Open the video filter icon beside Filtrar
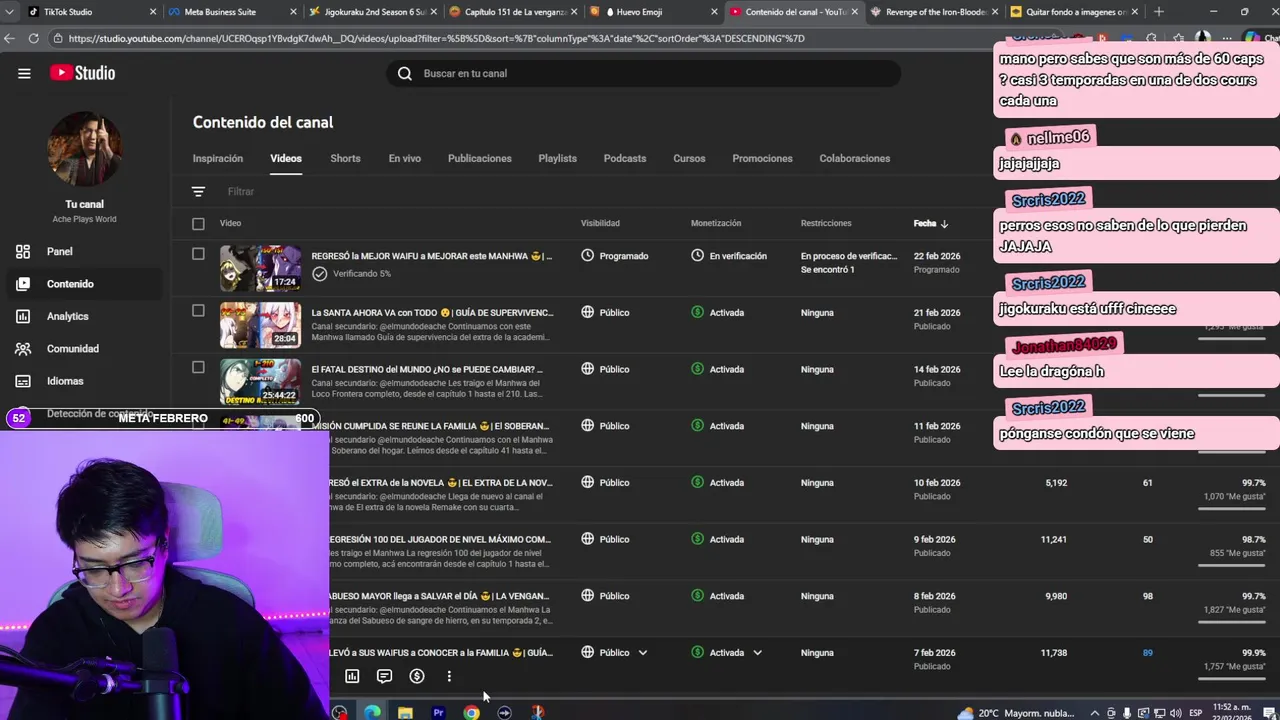Viewport: 1280px width, 720px height. (198, 191)
